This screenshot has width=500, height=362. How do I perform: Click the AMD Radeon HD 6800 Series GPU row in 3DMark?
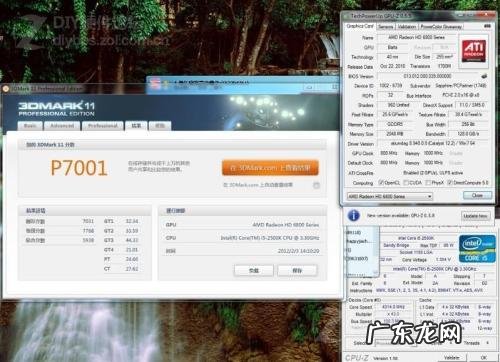242,225
